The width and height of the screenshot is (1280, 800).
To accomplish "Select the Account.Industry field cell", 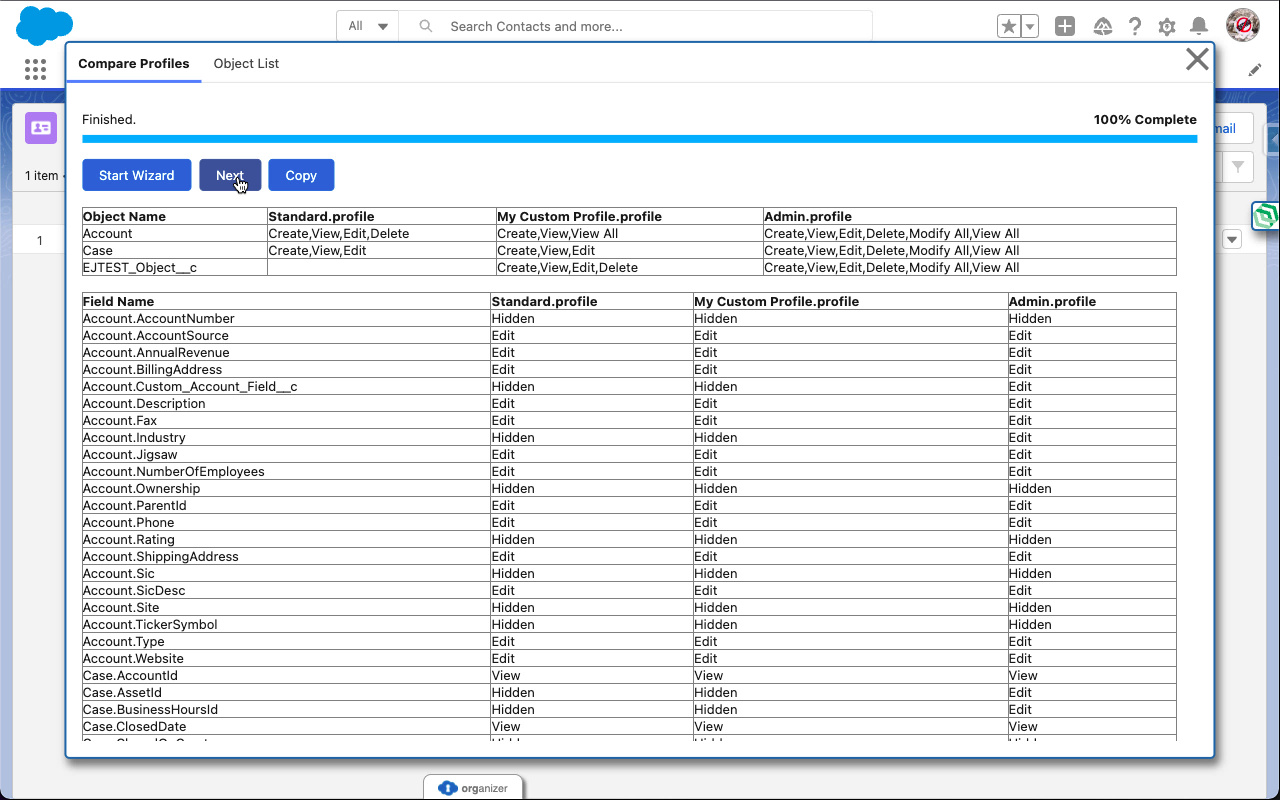I will pos(286,437).
